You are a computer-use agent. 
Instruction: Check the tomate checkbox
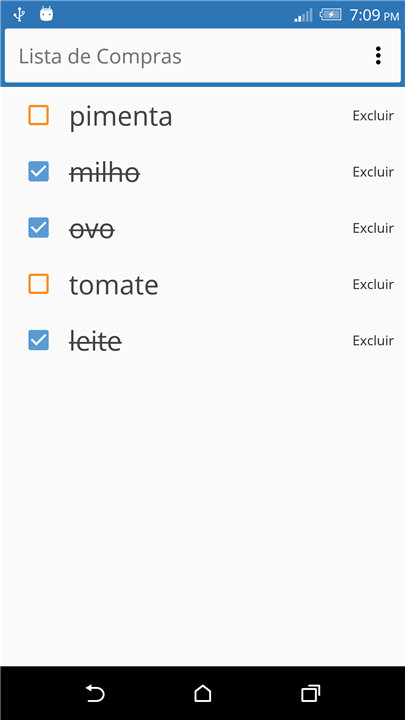click(39, 284)
